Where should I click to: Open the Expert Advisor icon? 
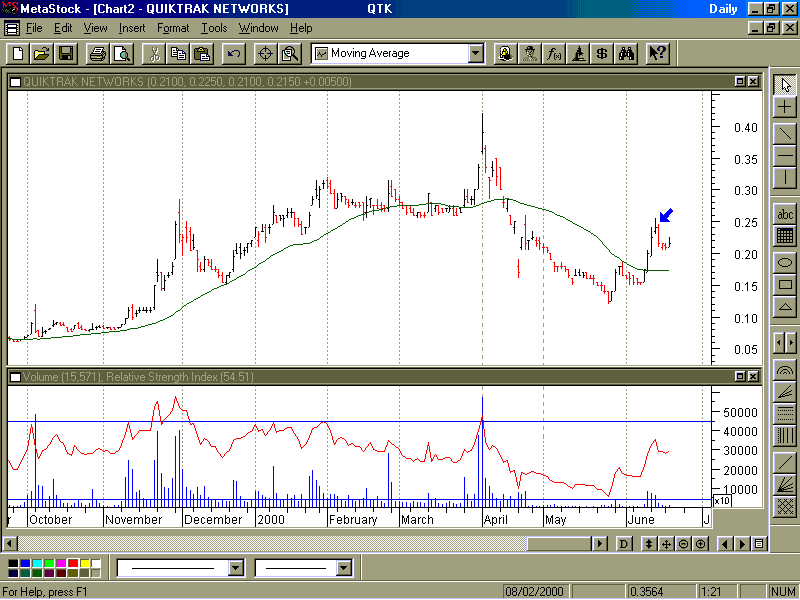tap(506, 53)
